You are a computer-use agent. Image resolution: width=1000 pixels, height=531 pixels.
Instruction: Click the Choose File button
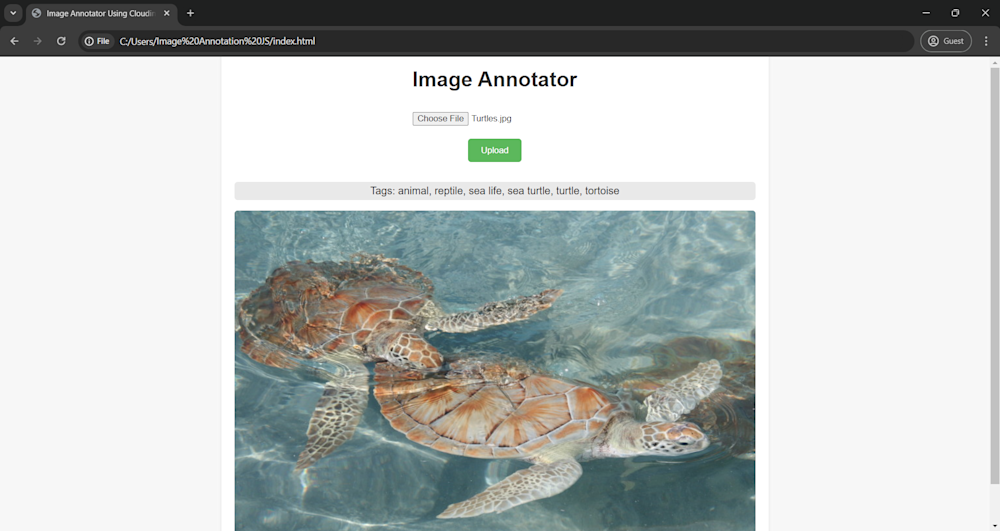440,119
